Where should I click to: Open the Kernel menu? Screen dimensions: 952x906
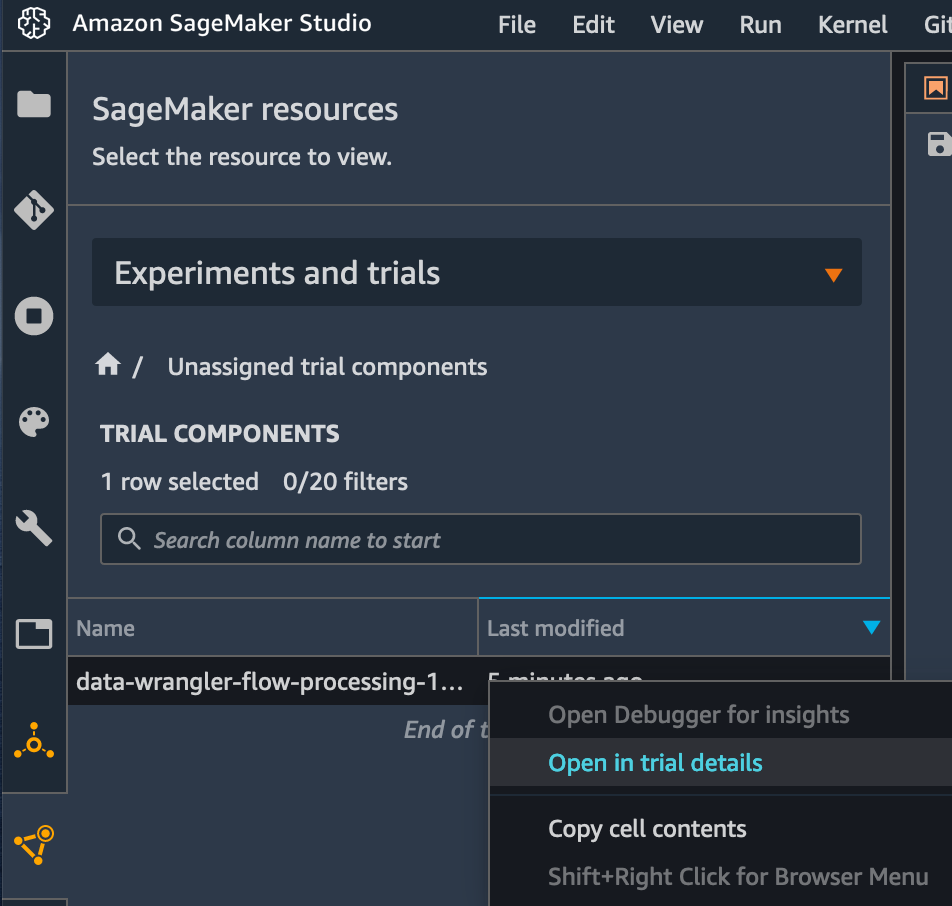coord(852,25)
